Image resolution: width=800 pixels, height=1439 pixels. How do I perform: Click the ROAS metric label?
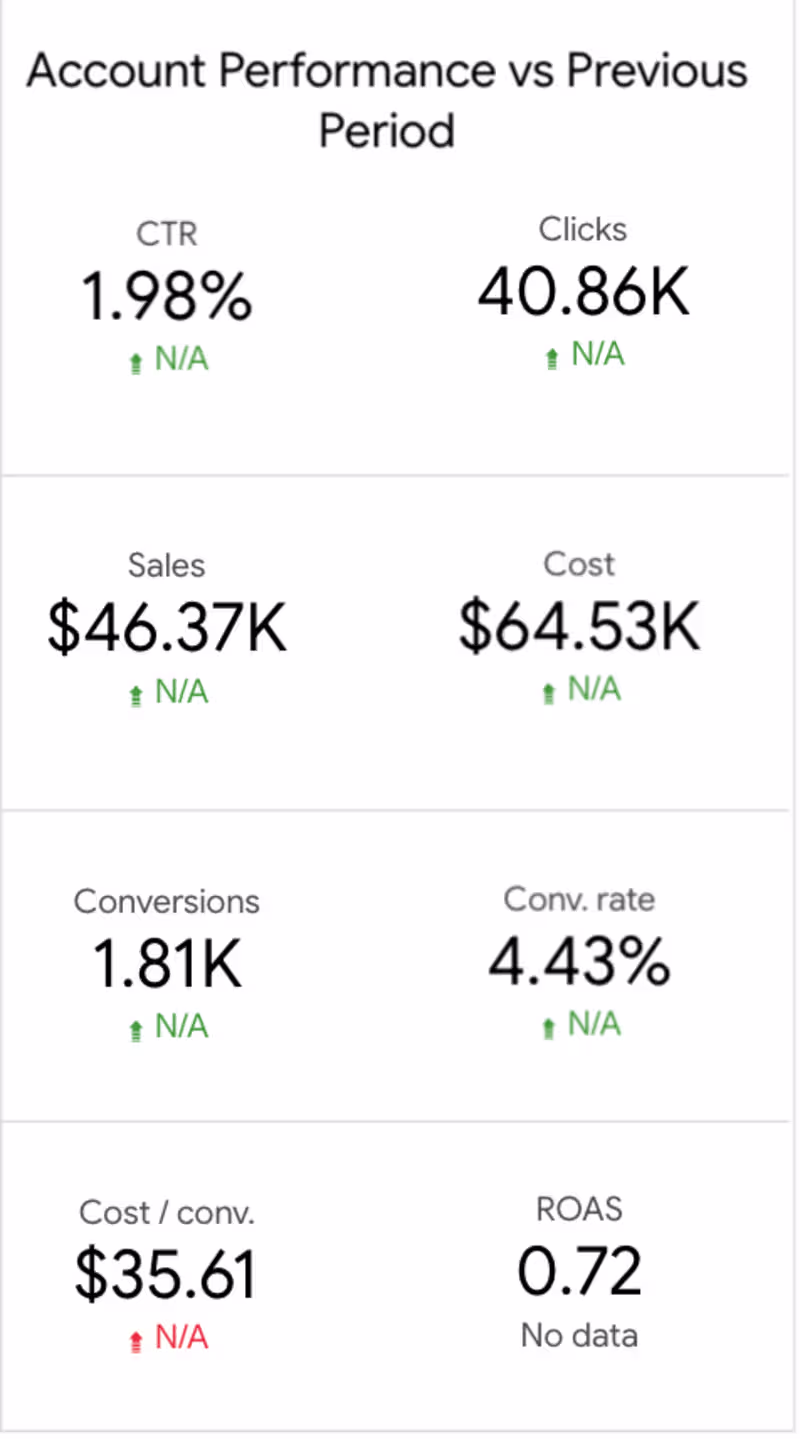pyautogui.click(x=579, y=1209)
